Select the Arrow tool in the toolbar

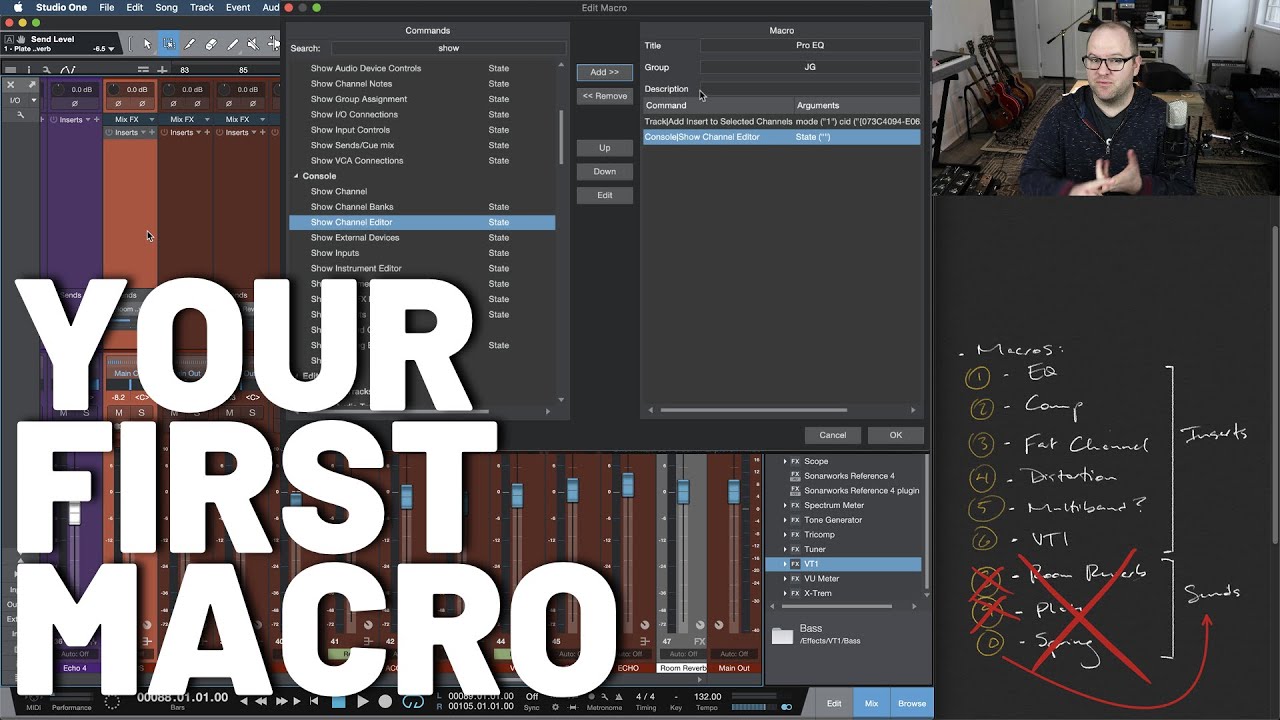(x=147, y=44)
